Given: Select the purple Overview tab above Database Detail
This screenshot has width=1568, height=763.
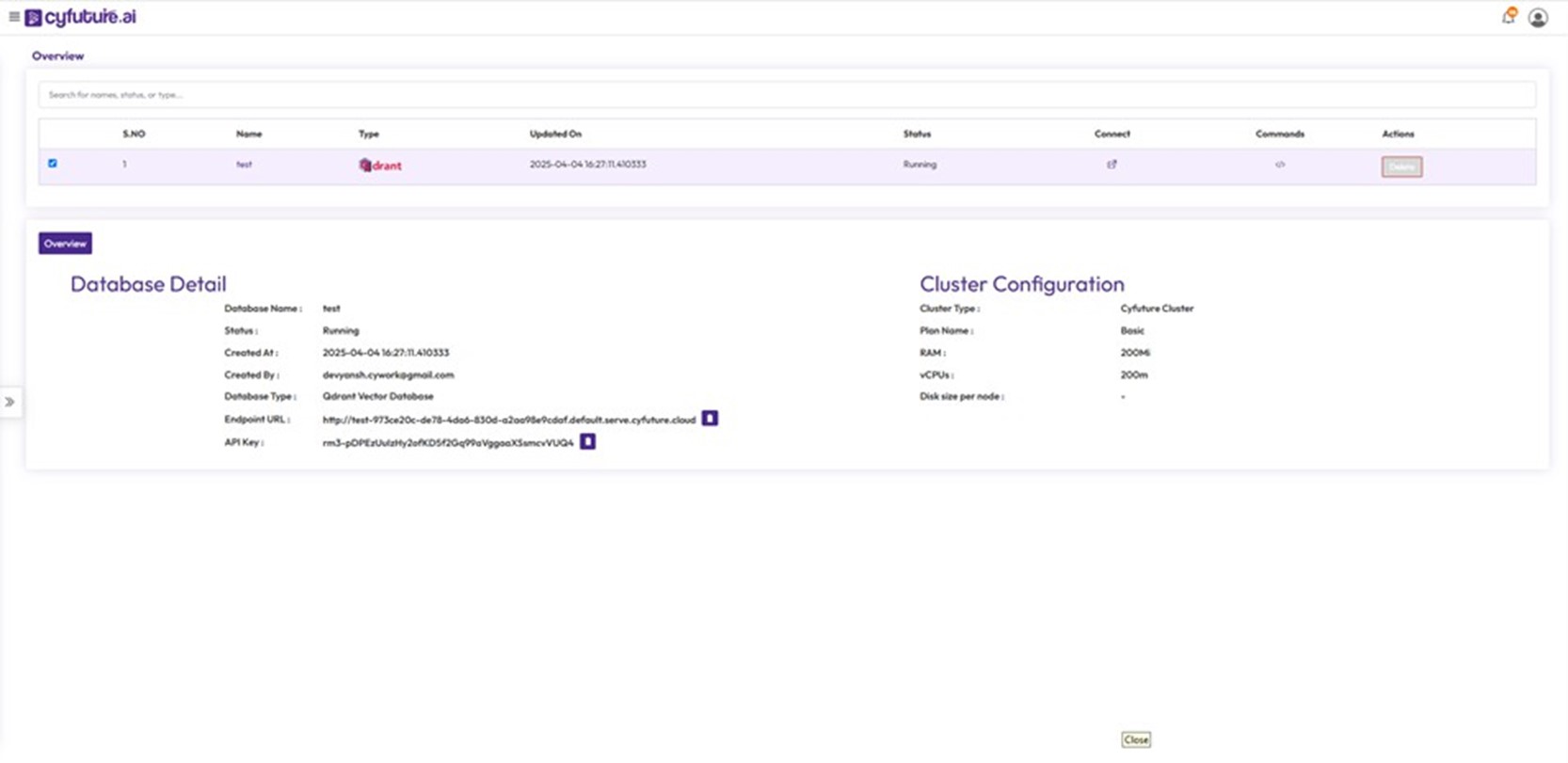Looking at the screenshot, I should [x=65, y=244].
